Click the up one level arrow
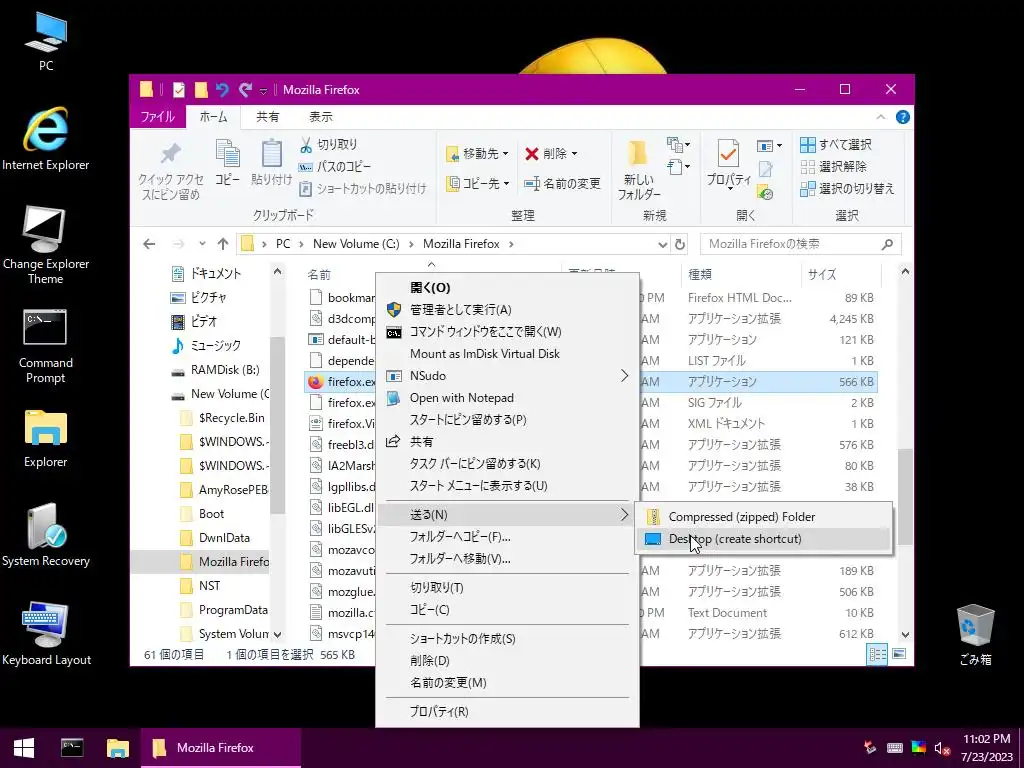The image size is (1024, 768). [x=223, y=244]
